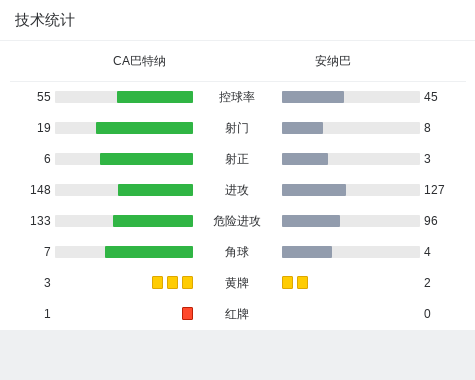Click the 黄牌 stat label
This screenshot has height=380, width=475.
(237, 283)
